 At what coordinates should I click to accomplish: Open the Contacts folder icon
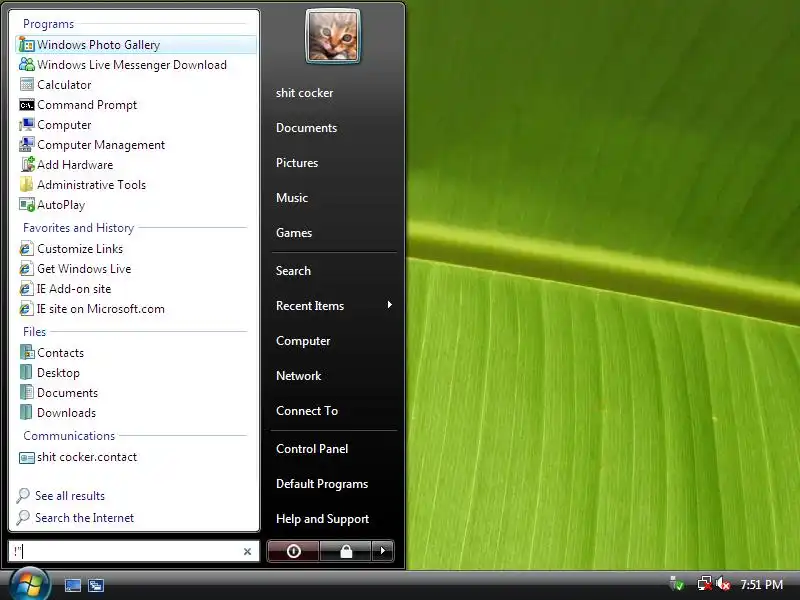point(26,353)
